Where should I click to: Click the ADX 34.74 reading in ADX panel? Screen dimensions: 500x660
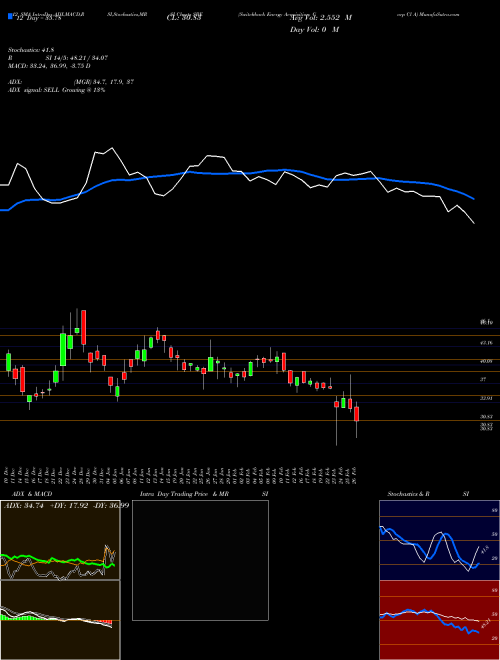24,506
